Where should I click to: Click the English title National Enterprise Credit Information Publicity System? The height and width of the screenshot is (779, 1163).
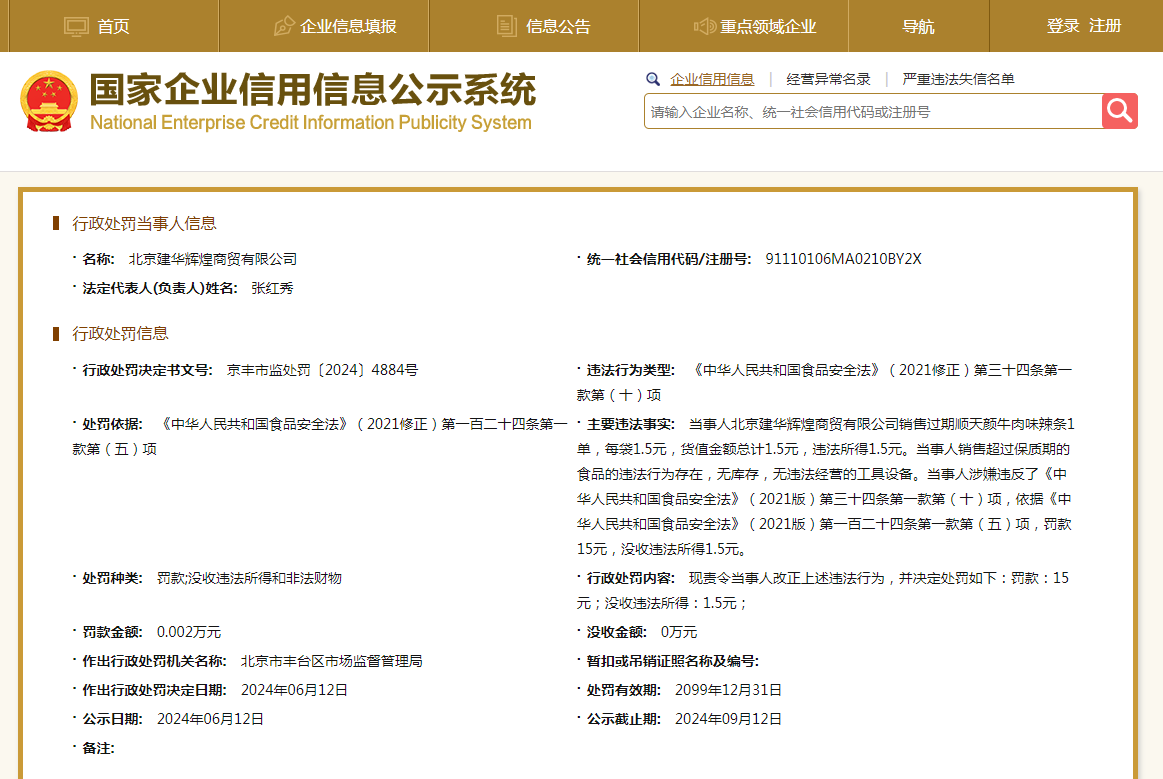pos(311,122)
